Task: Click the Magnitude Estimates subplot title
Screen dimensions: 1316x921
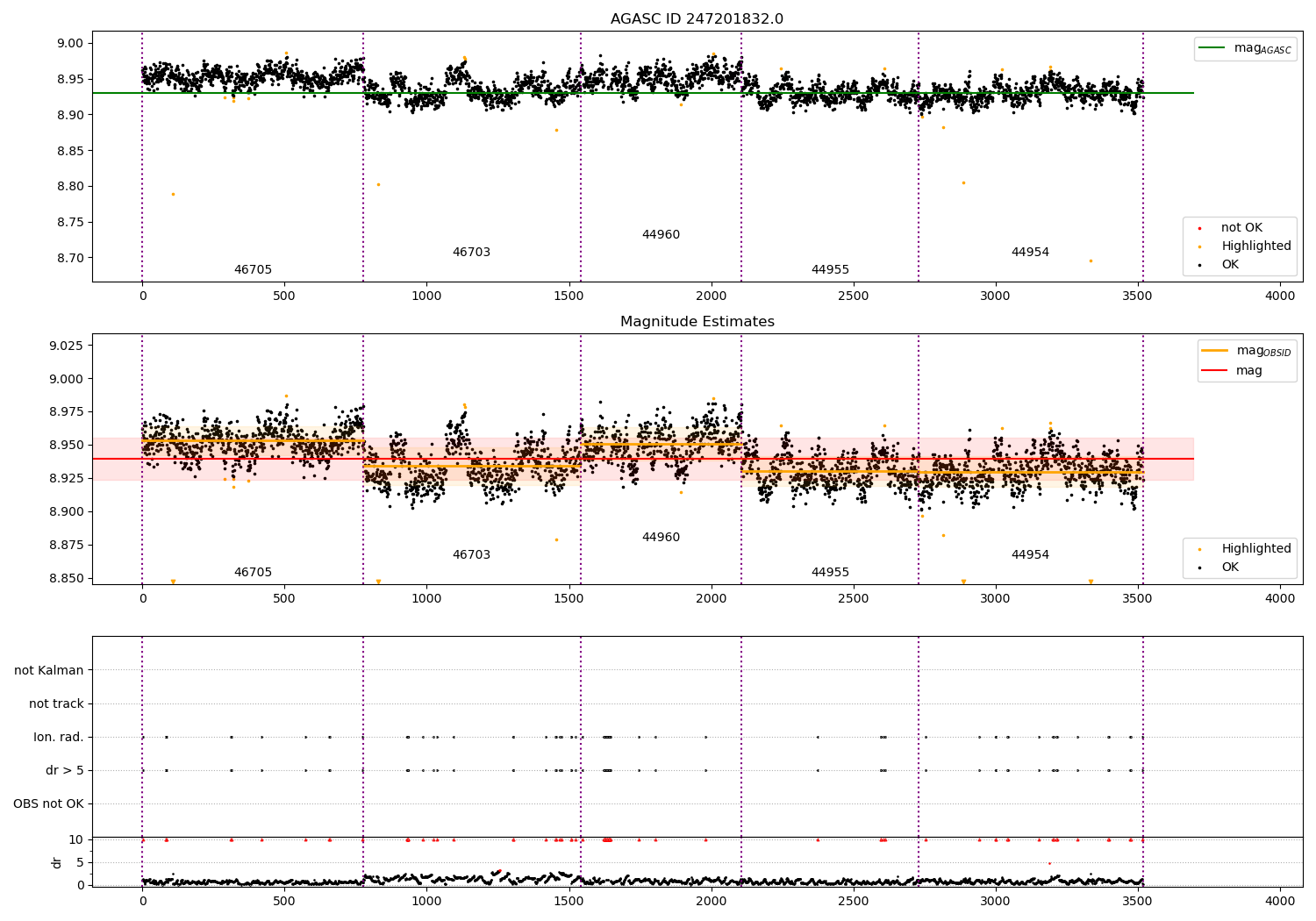Action: [x=697, y=322]
